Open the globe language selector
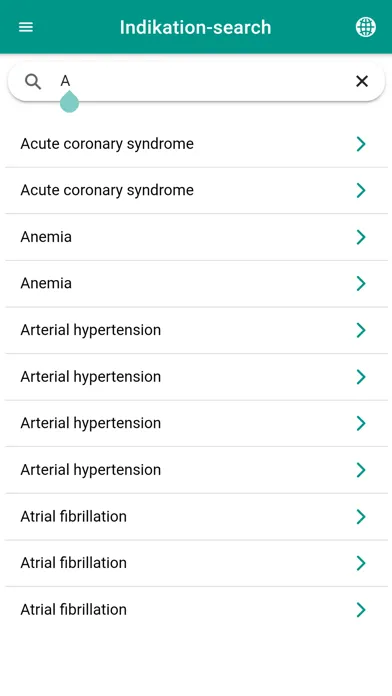This screenshot has width=392, height=696. pyautogui.click(x=366, y=27)
